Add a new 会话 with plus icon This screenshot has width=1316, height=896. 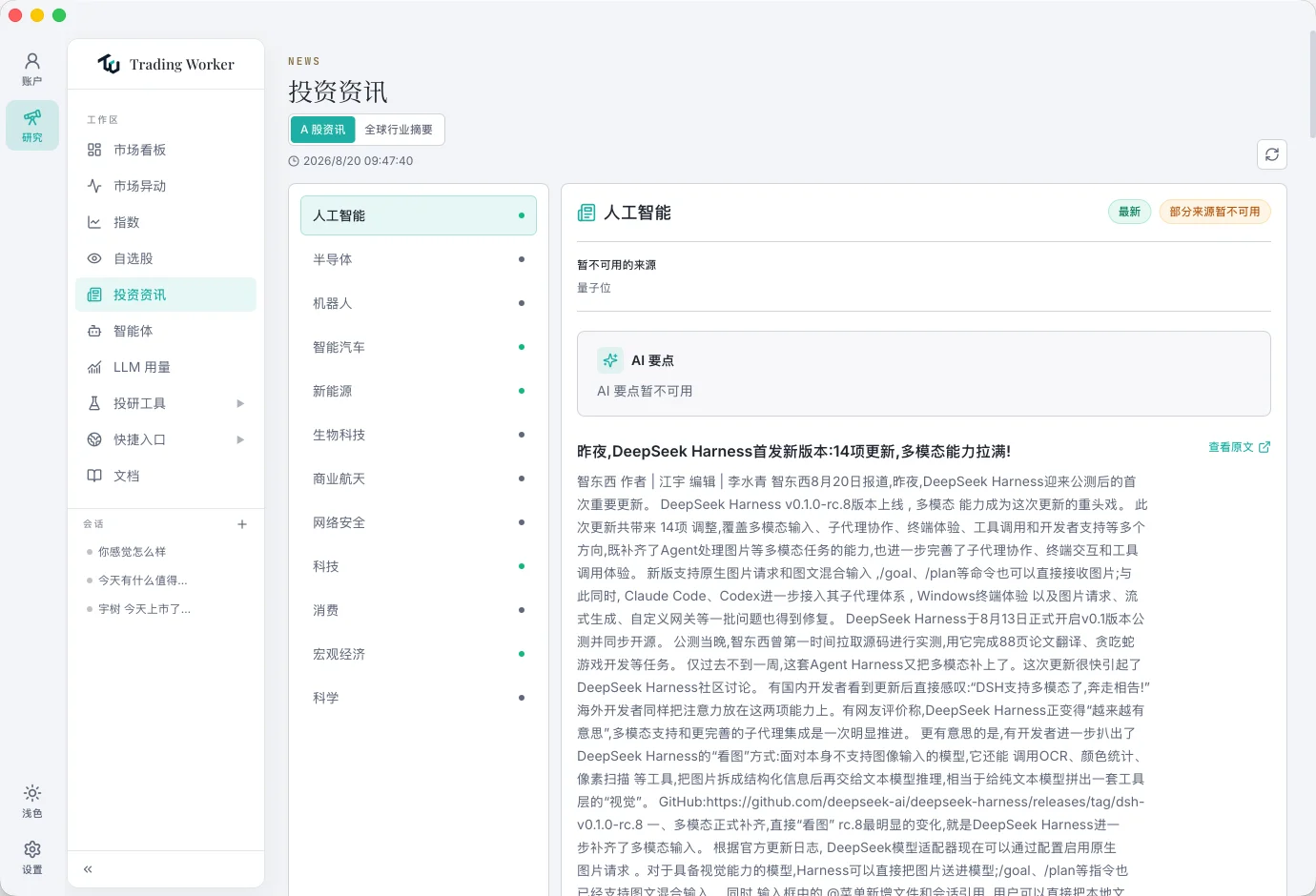click(x=242, y=524)
